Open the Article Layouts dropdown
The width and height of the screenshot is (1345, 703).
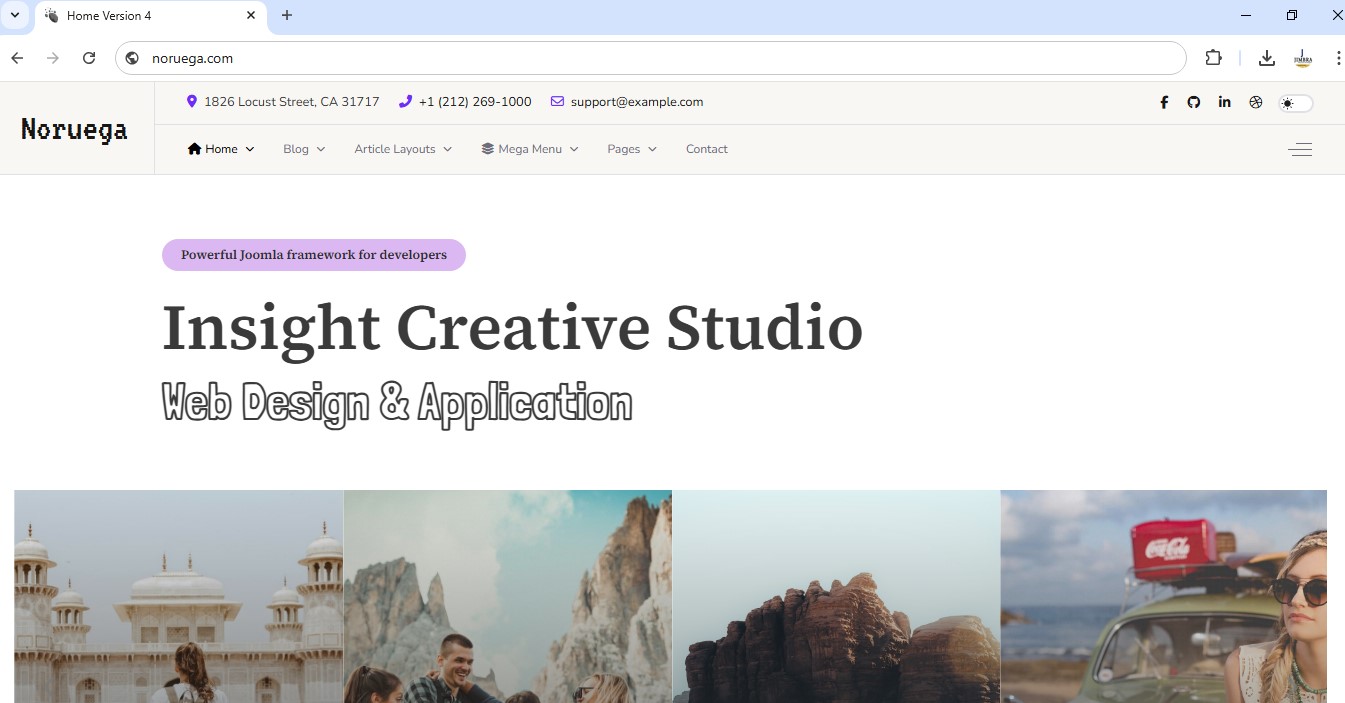[395, 148]
